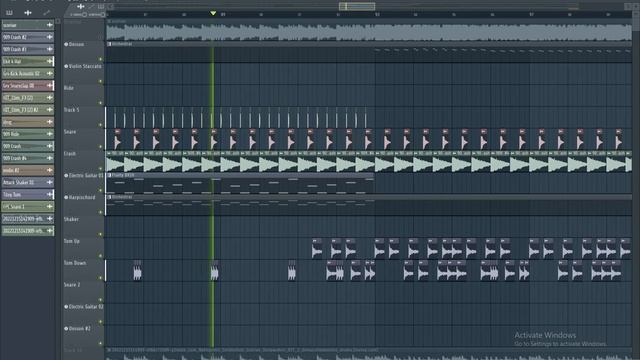Image resolution: width=640 pixels, height=360 pixels.
Task: Mute the Harpsichord track
Action: 100,212
